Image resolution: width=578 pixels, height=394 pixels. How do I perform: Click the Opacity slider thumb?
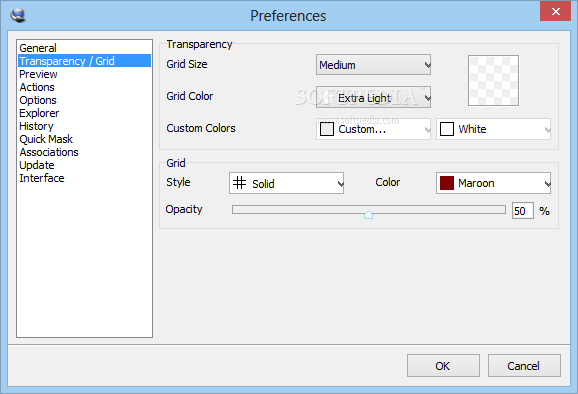[368, 214]
